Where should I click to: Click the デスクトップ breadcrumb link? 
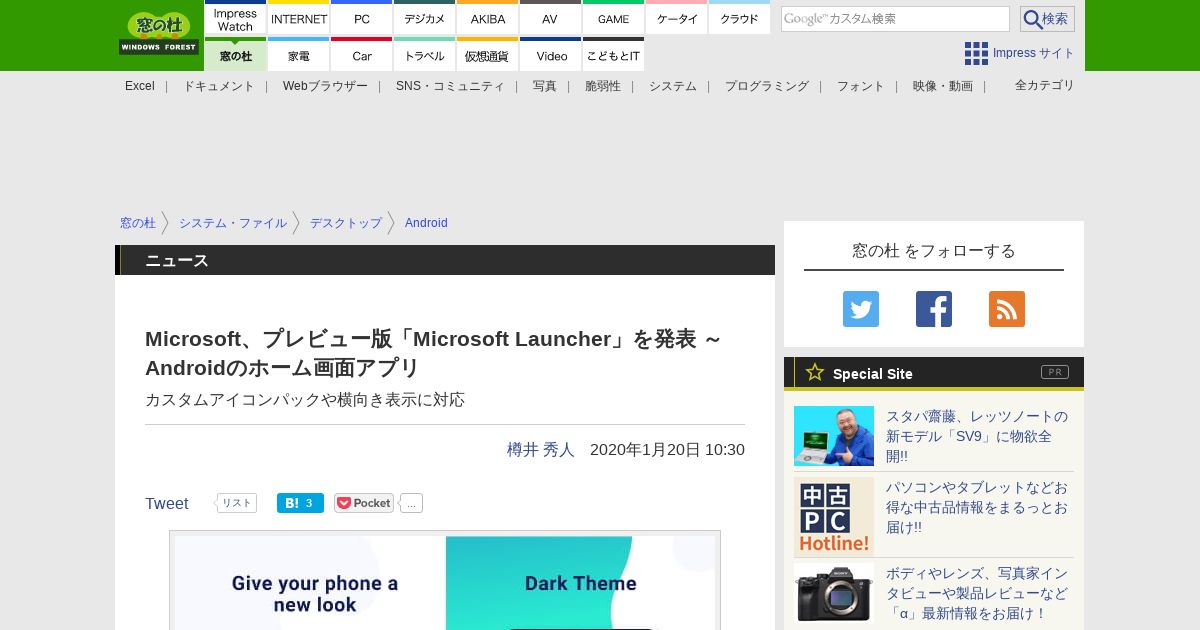tap(346, 223)
